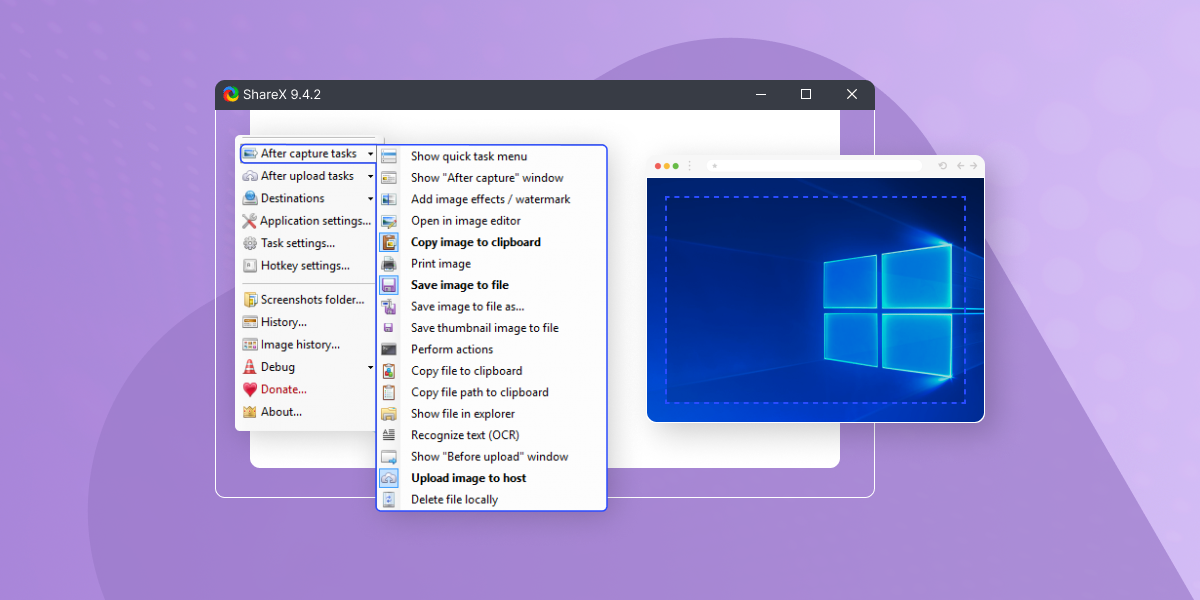Expand After capture tasks submenu arrow
The image size is (1200, 600).
pos(370,155)
